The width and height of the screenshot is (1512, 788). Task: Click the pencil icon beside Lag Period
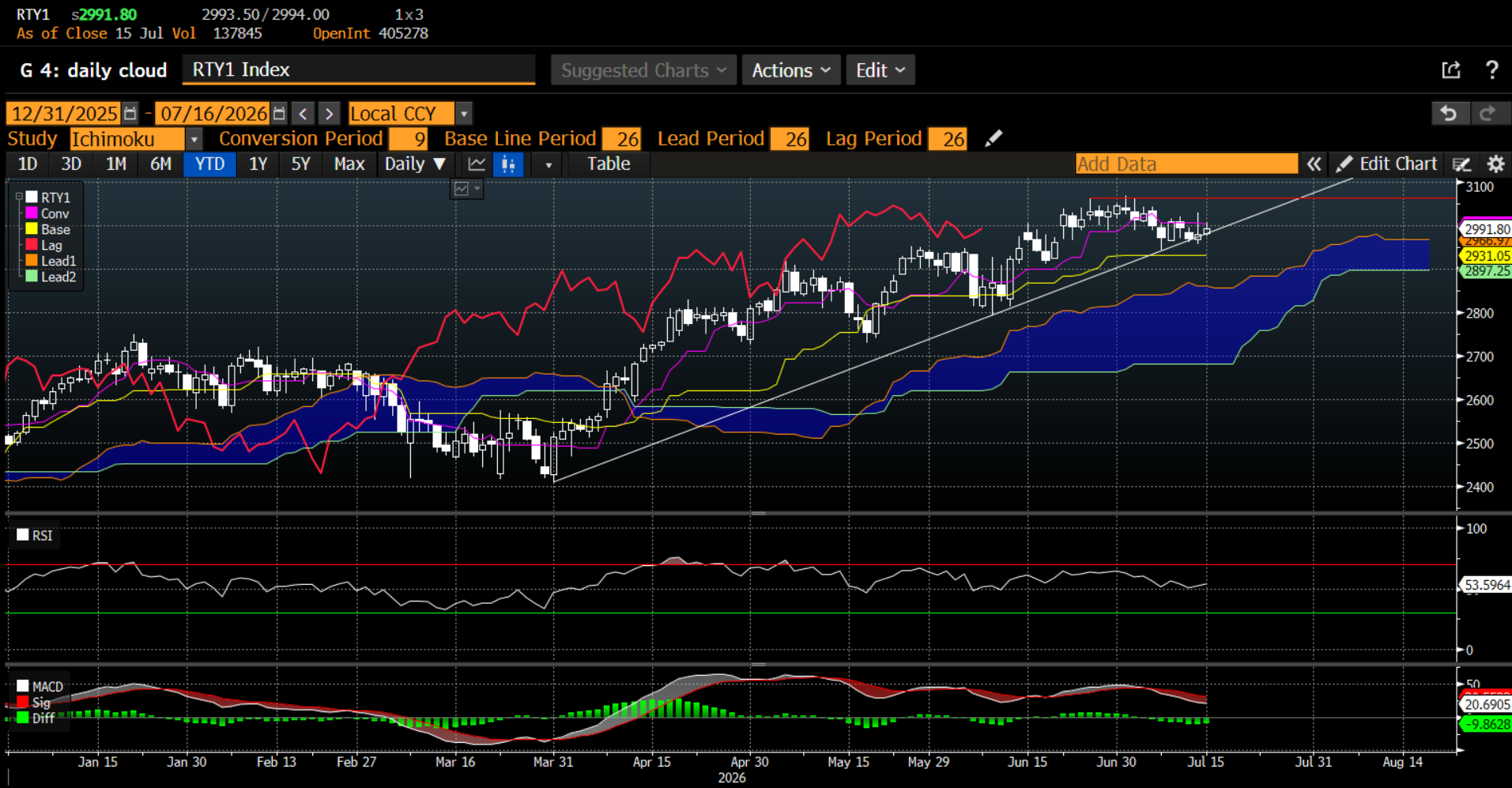(x=994, y=139)
